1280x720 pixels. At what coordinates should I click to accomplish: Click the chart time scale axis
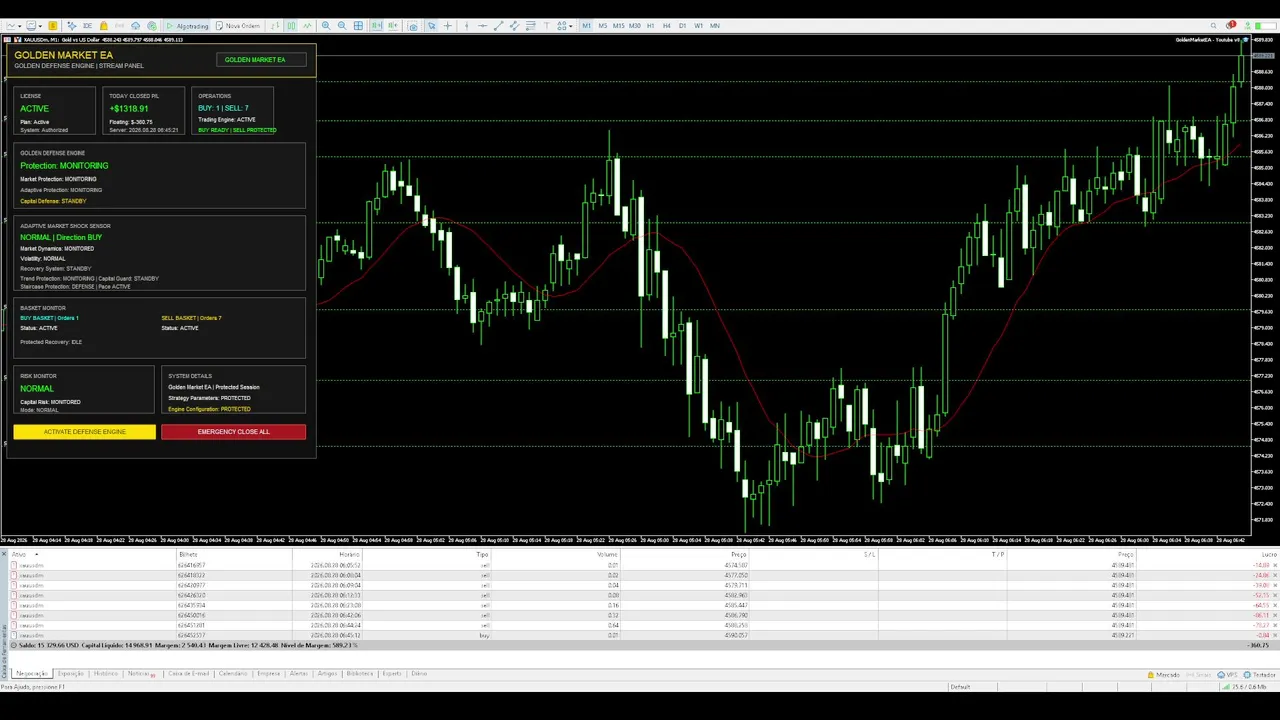tap(625, 540)
